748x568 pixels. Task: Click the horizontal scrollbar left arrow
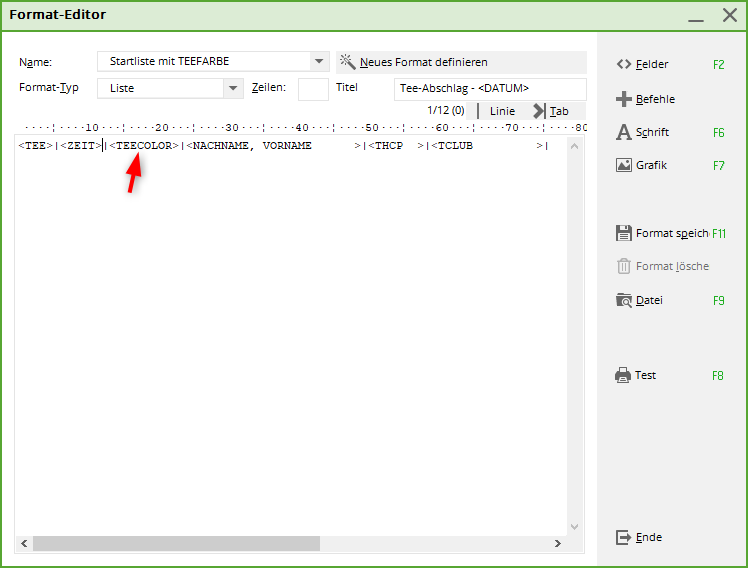click(24, 543)
